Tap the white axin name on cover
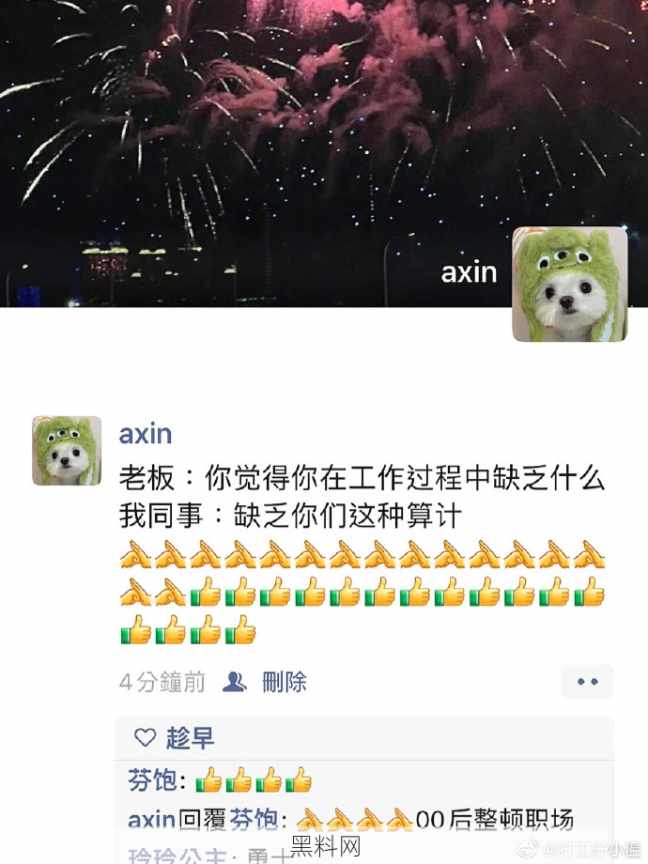648x864 pixels. coord(469,272)
